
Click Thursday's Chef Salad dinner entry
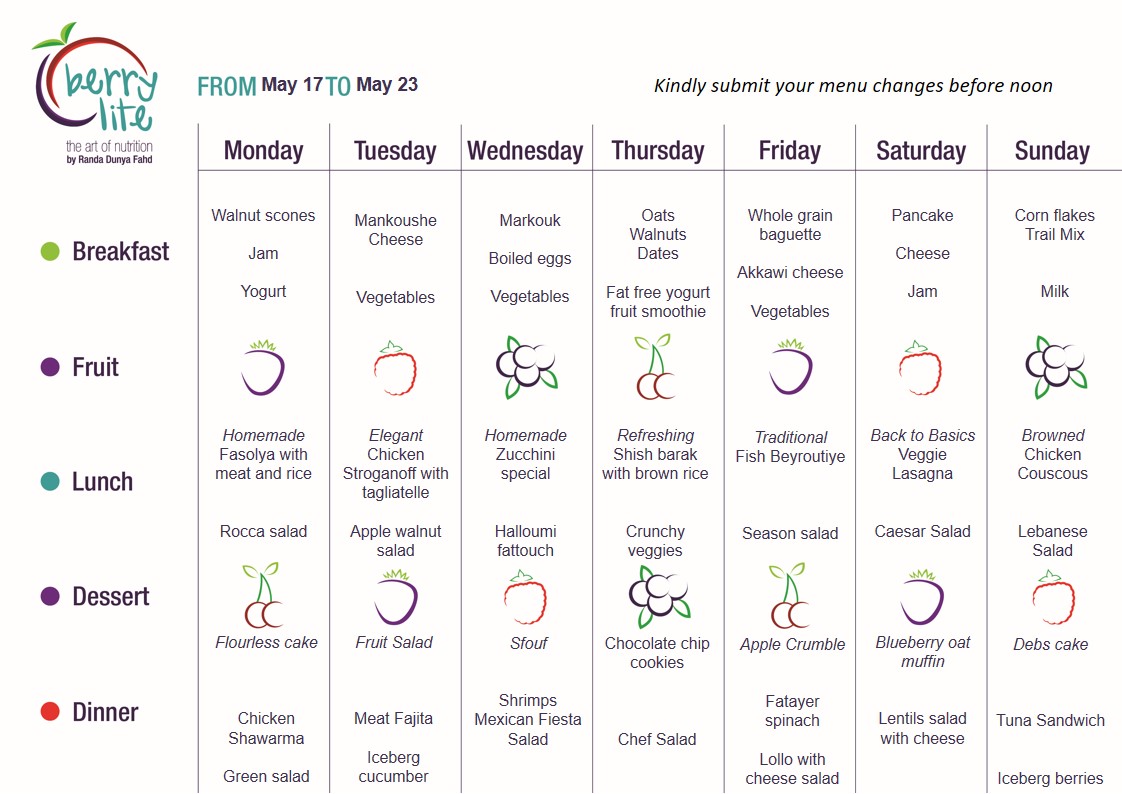click(657, 739)
